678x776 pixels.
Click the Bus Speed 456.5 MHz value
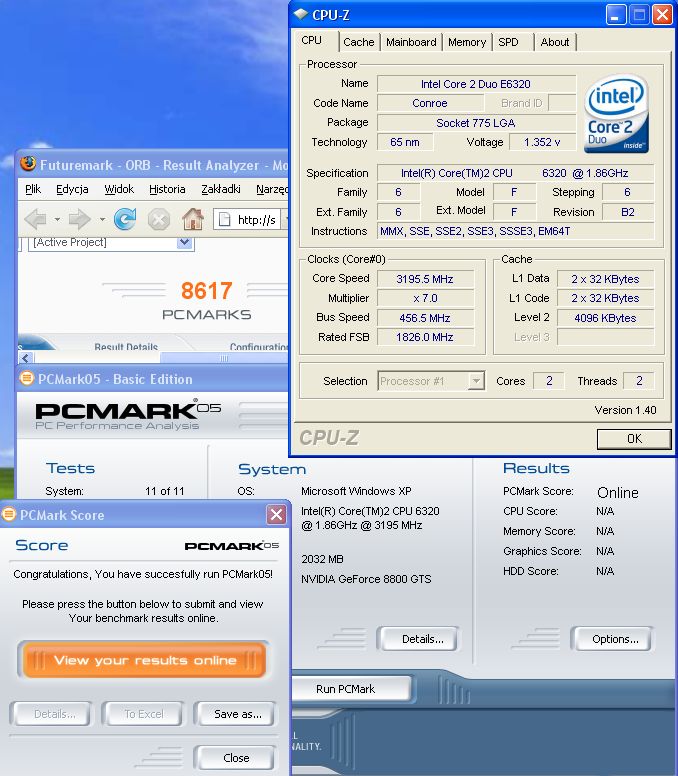tap(425, 318)
